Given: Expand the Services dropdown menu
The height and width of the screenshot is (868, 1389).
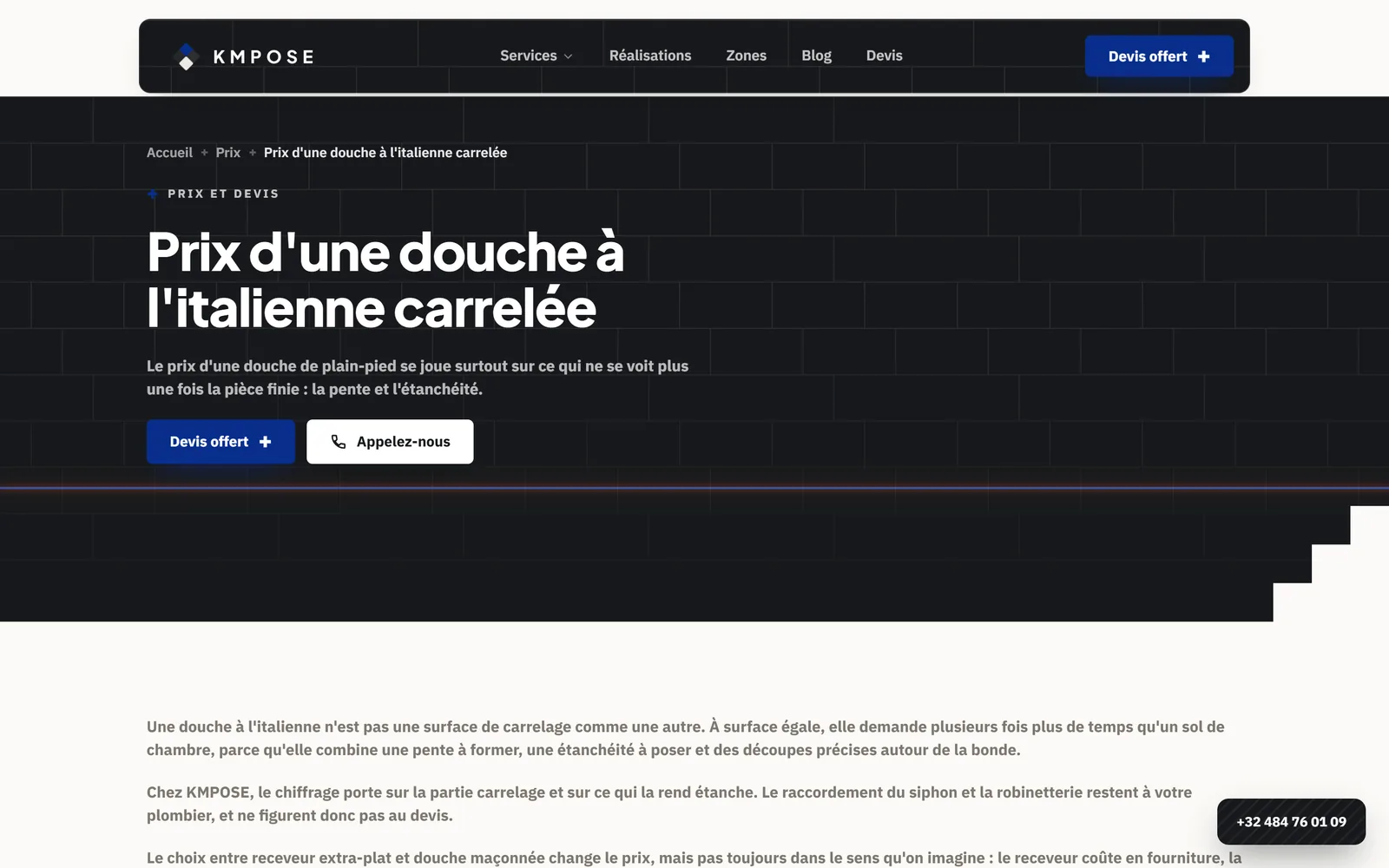Looking at the screenshot, I should tap(537, 56).
